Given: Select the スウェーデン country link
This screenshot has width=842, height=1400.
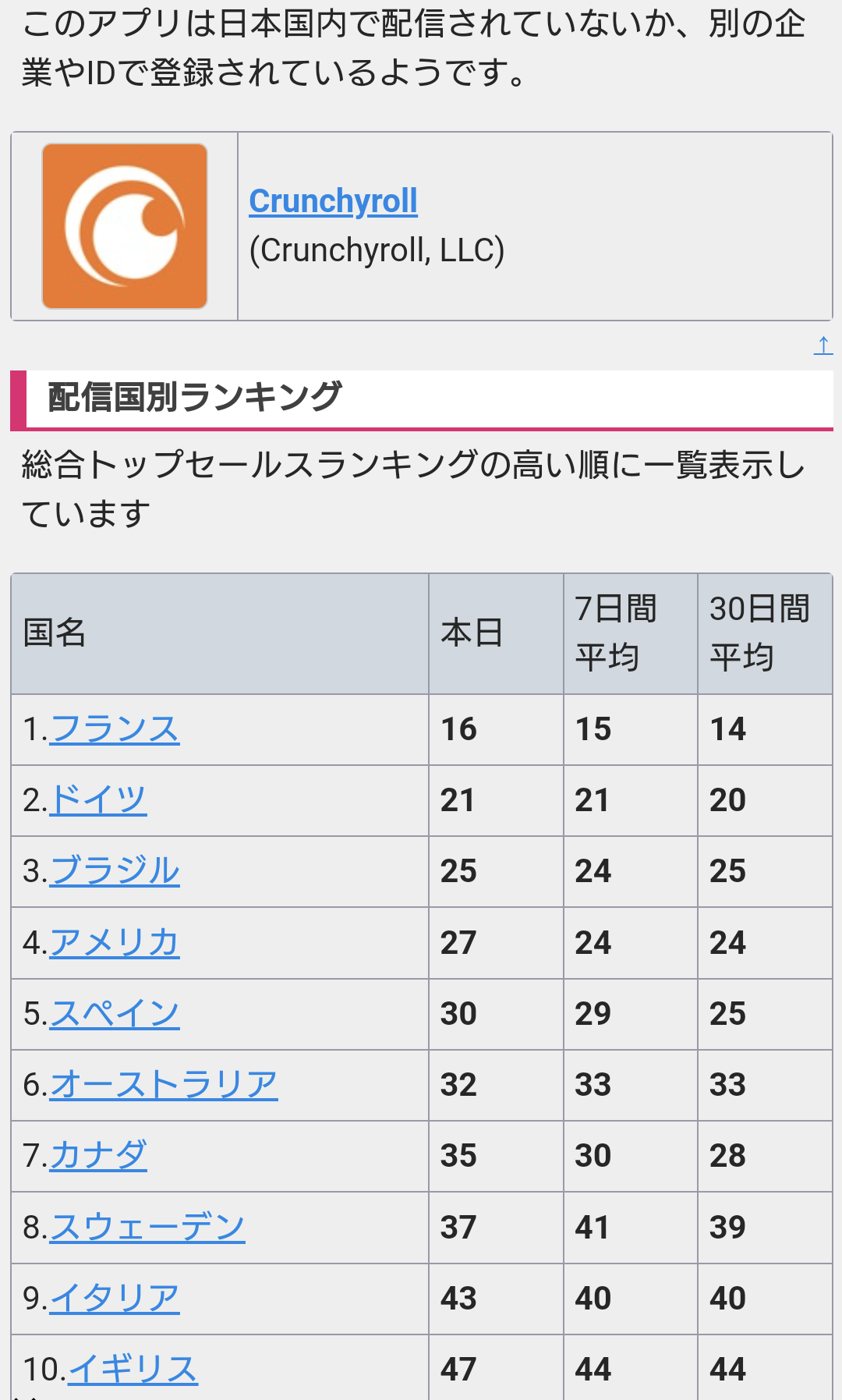Looking at the screenshot, I should click(x=147, y=1228).
